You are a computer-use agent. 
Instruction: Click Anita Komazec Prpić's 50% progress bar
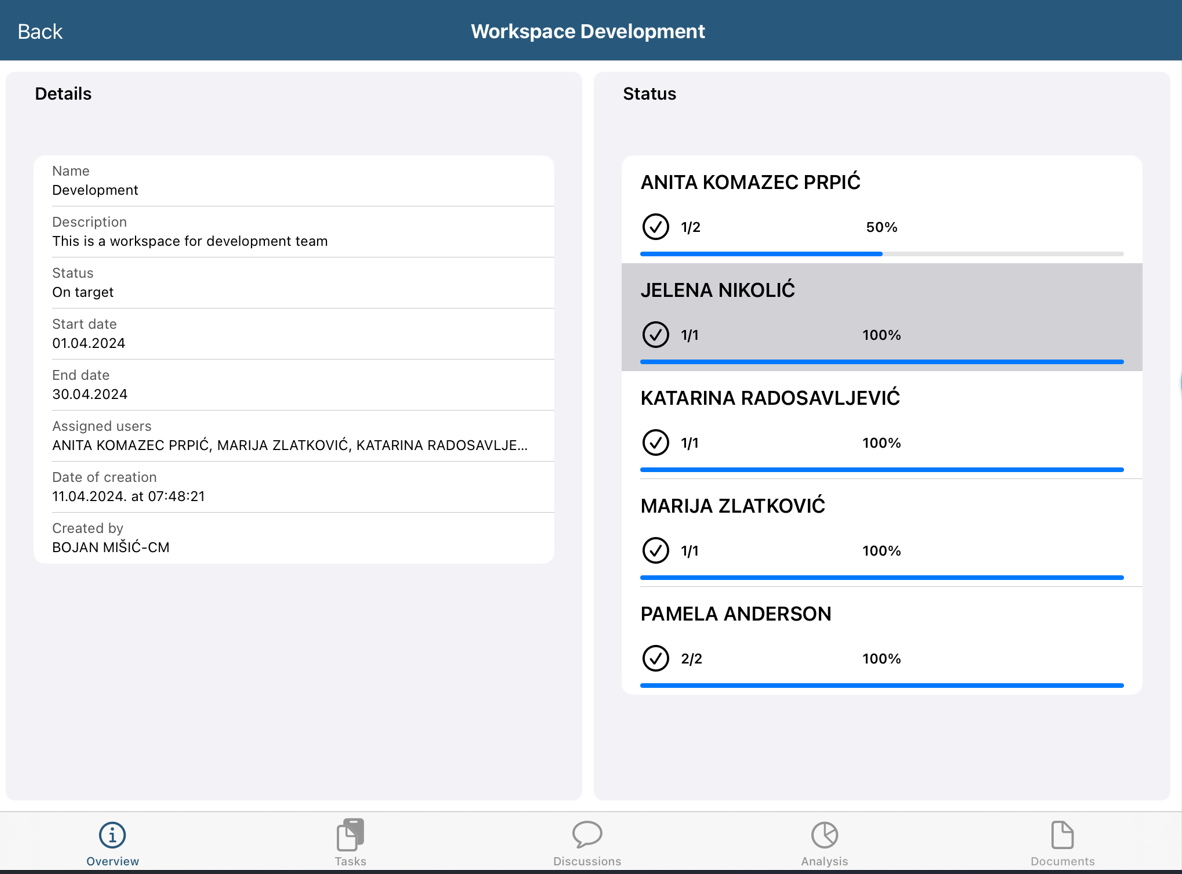(881, 254)
